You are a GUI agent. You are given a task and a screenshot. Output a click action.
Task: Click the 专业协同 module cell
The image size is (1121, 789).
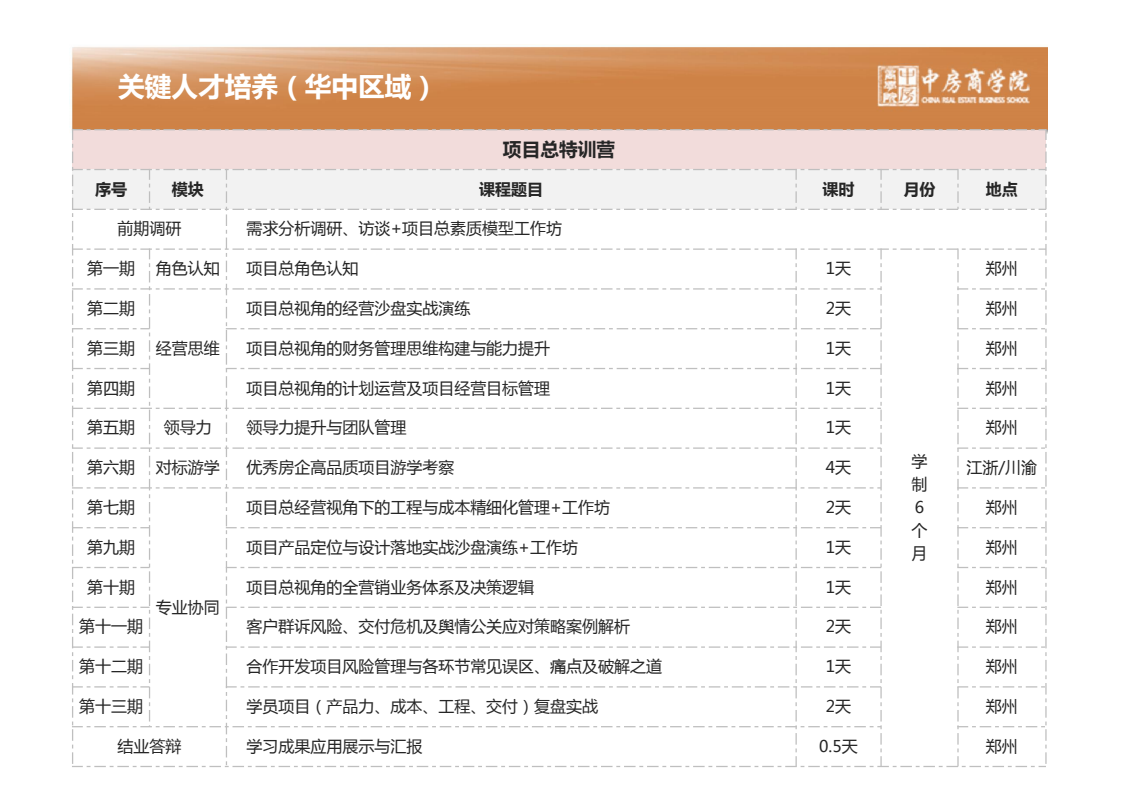click(187, 607)
